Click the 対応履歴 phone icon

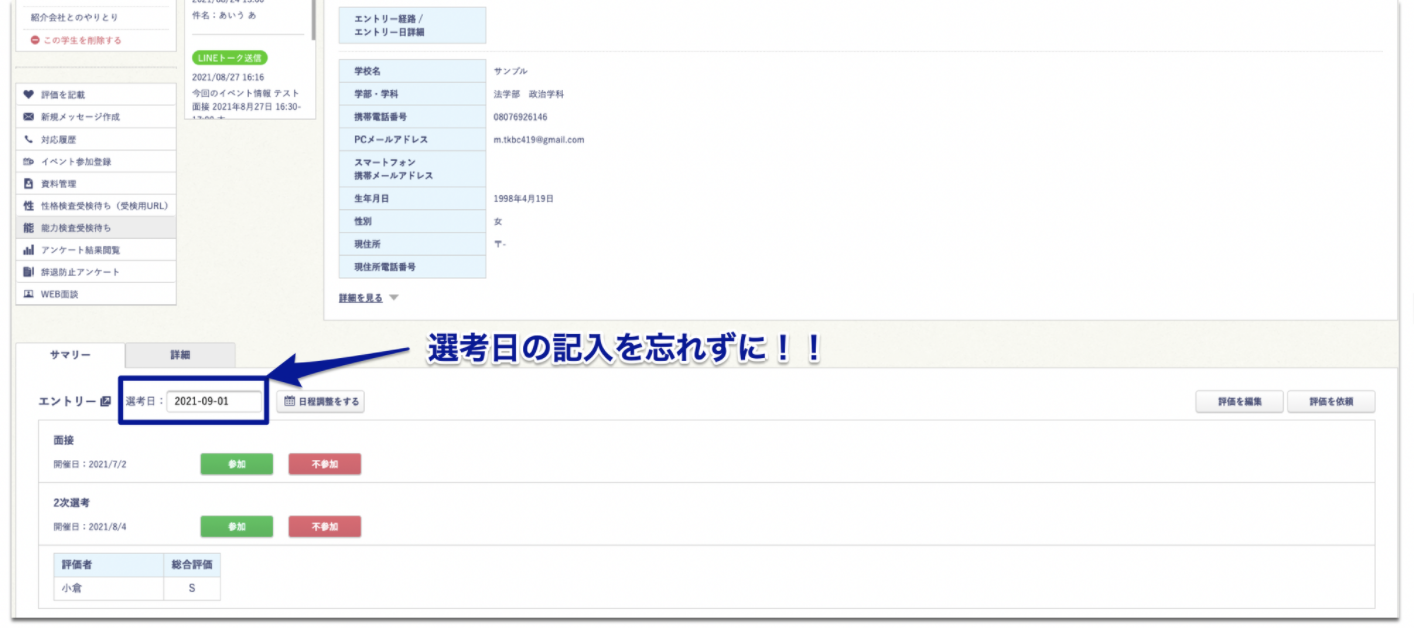click(x=27, y=138)
